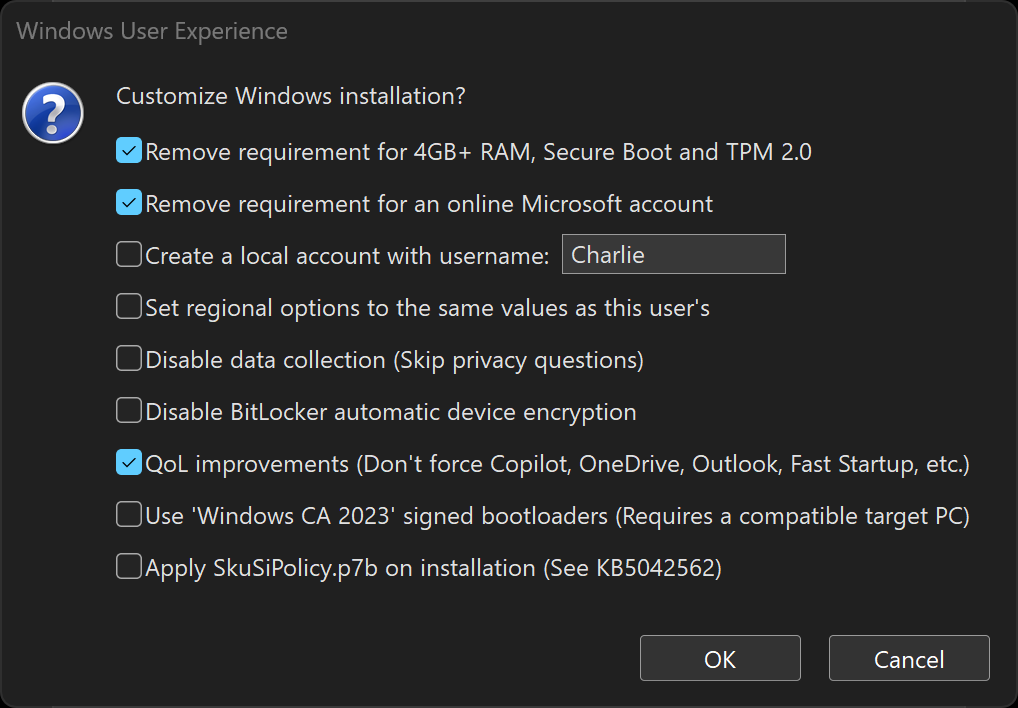Enable the 'Windows CA 2023' signed bootloaders checkbox
The height and width of the screenshot is (708, 1018).
coord(129,515)
